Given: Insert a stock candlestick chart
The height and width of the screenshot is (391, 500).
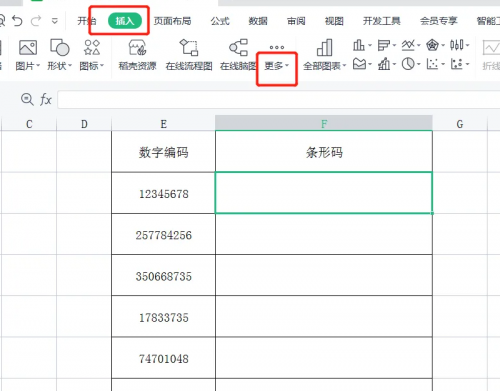Looking at the screenshot, I should (x=457, y=45).
